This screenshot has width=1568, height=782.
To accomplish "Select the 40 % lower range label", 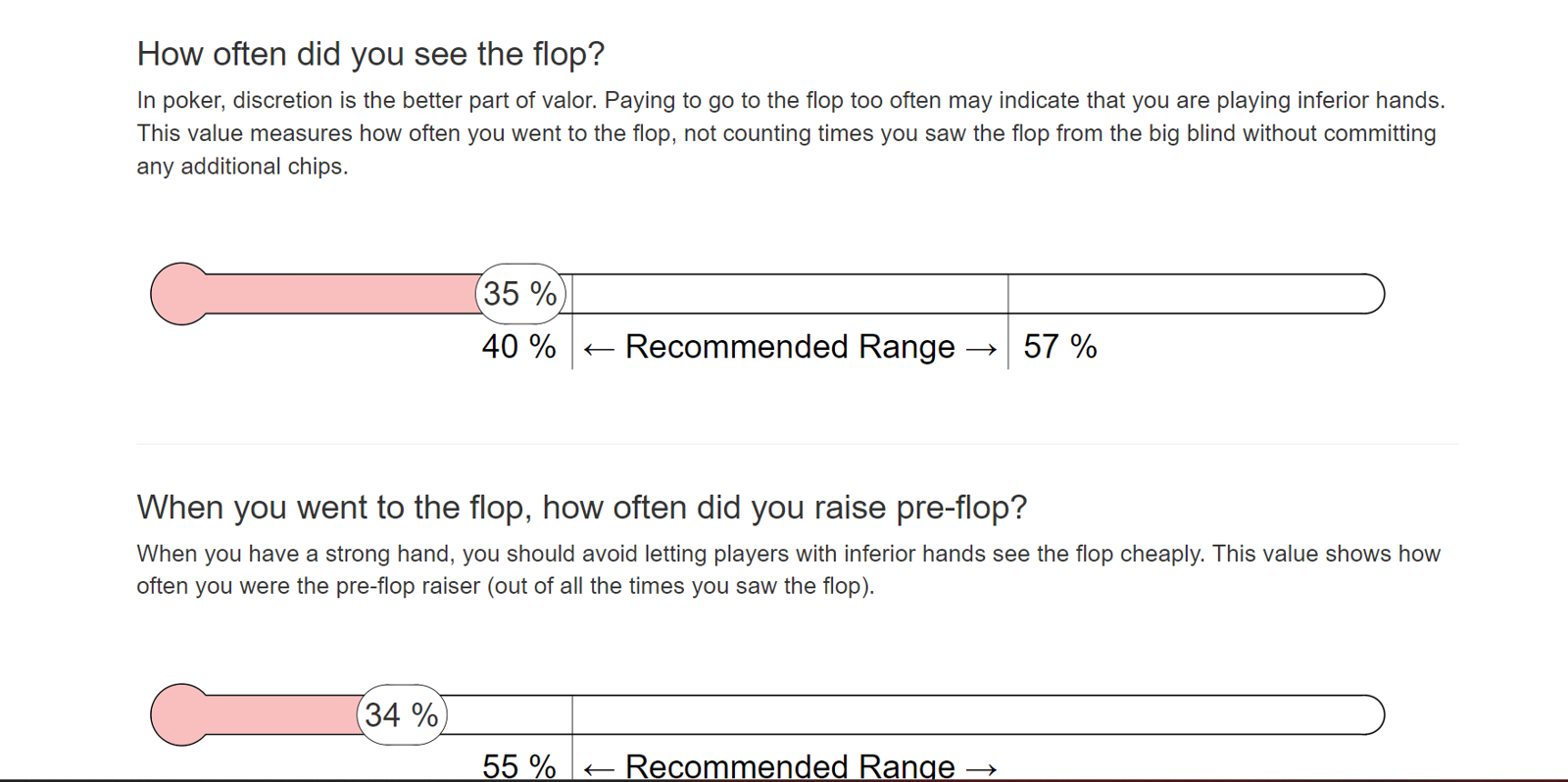I will click(x=519, y=347).
